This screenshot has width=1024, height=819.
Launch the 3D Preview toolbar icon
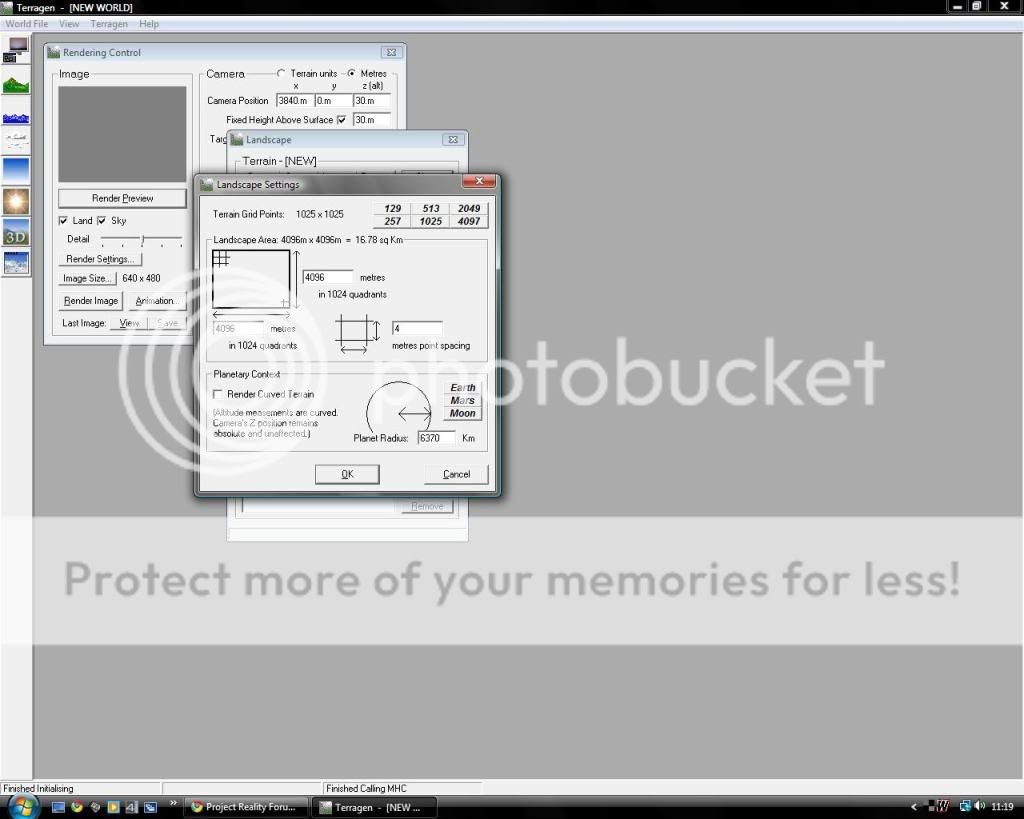click(x=16, y=233)
